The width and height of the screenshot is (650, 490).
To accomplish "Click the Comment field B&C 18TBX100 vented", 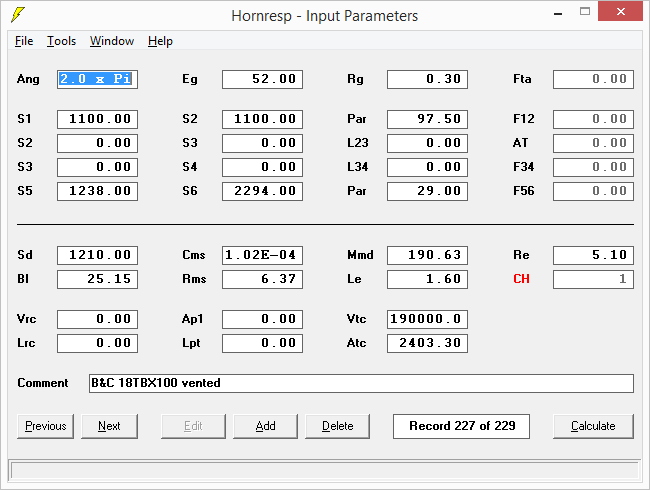I will point(361,383).
